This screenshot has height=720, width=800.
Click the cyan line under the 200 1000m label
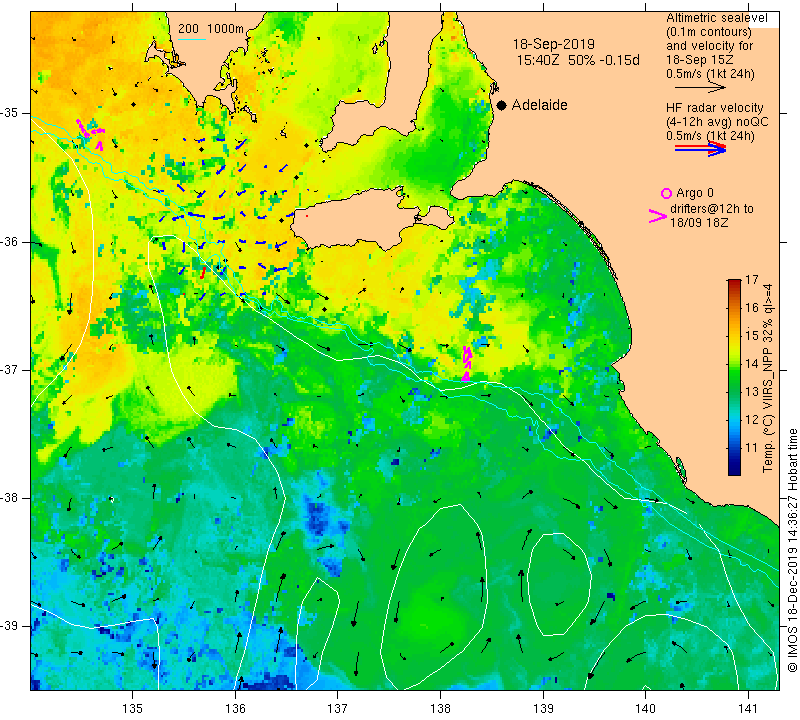(x=192, y=39)
